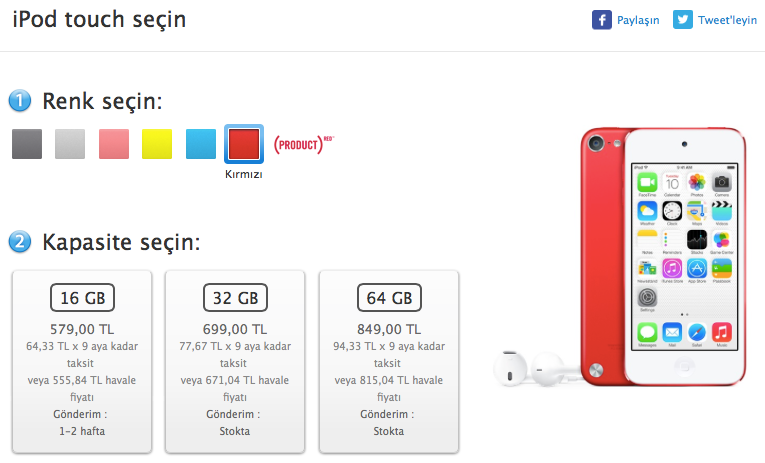Select the red Kırmızı color swatch
This screenshot has height=463, width=765.
(x=244, y=144)
